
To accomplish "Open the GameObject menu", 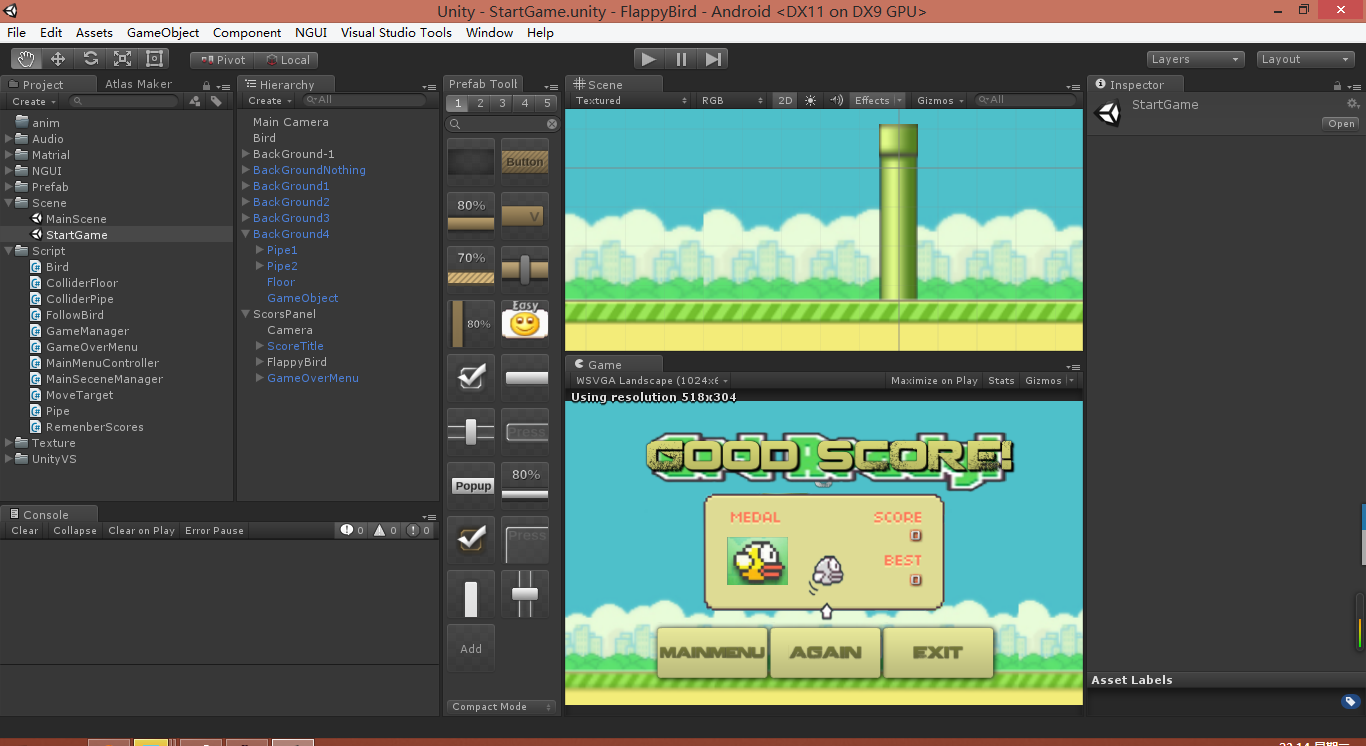I will click(x=163, y=32).
